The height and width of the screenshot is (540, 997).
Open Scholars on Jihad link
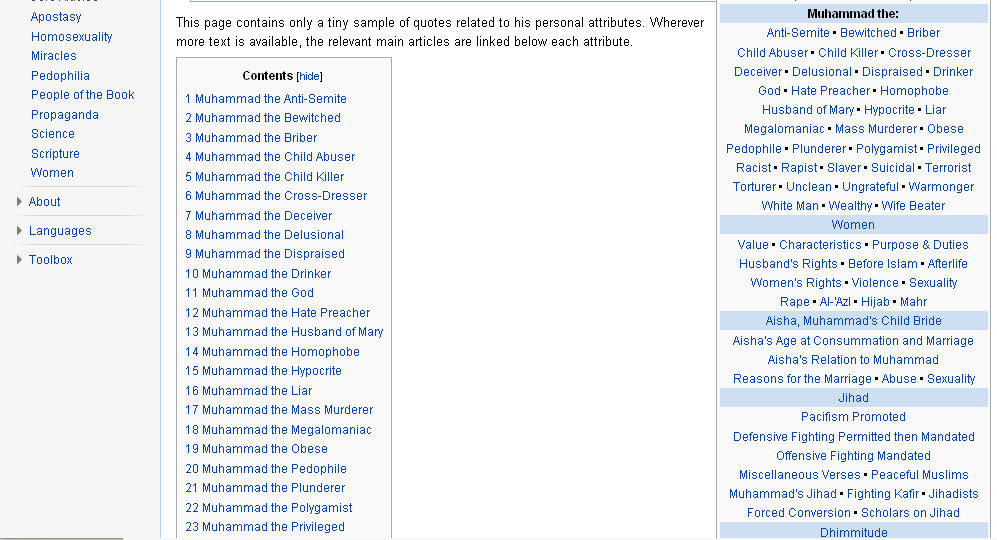(910, 513)
